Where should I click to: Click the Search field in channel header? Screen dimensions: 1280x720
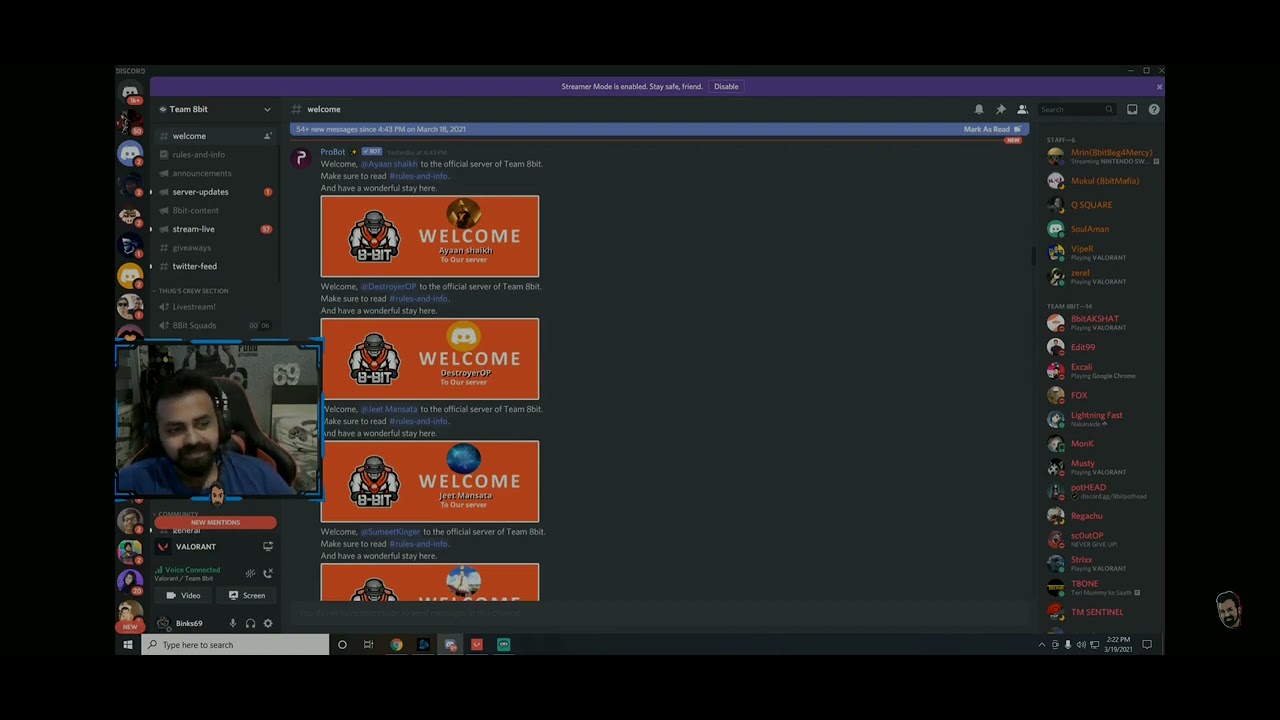(x=1076, y=109)
